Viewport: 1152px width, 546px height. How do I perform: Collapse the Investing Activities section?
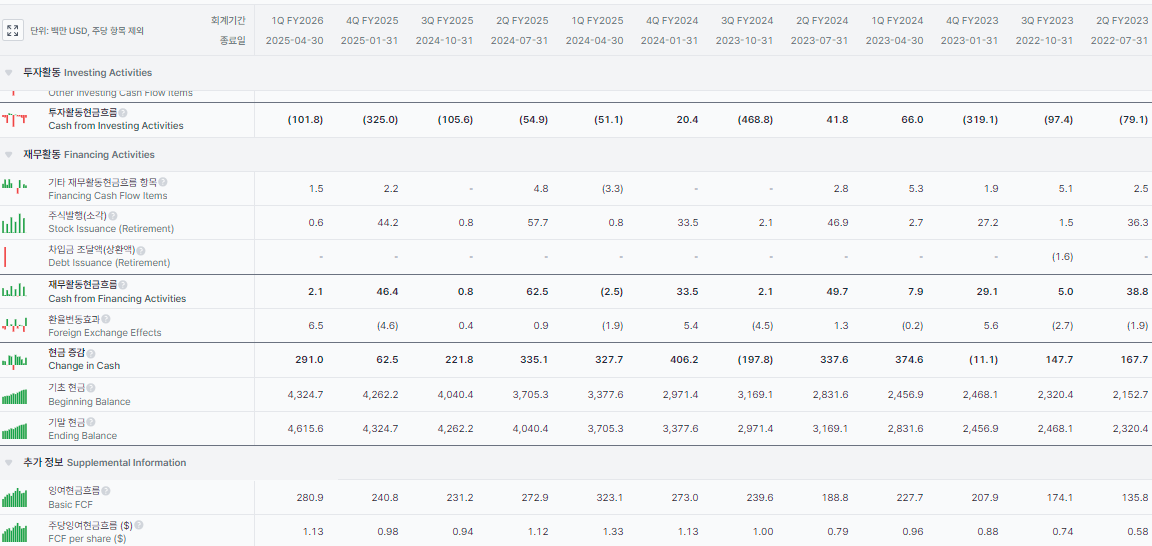tap(9, 73)
